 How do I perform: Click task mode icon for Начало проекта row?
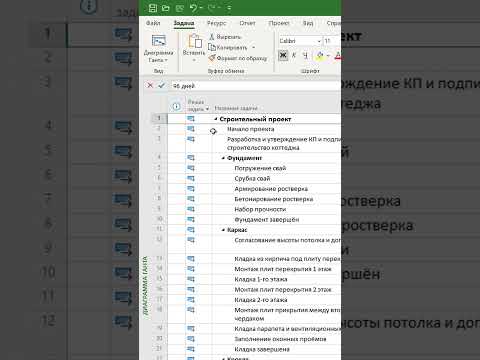point(191,129)
